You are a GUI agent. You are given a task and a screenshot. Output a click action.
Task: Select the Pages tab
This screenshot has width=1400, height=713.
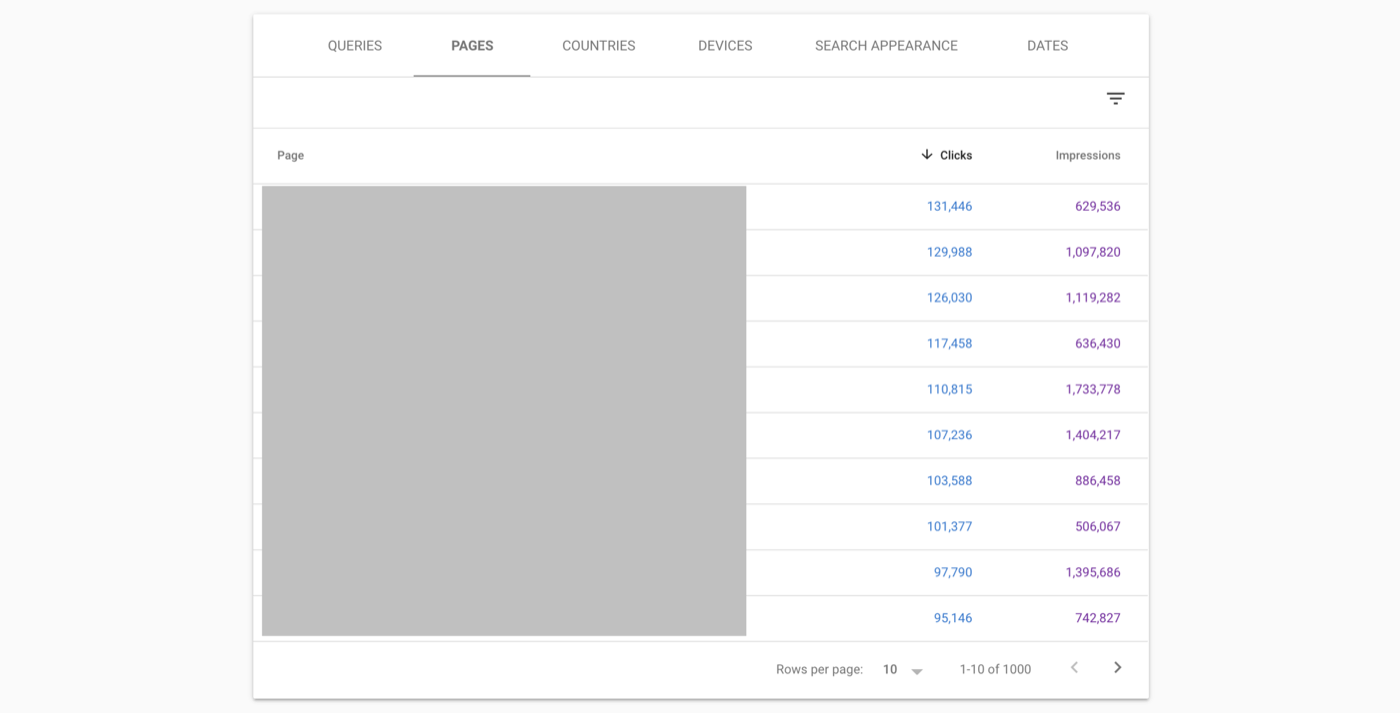click(472, 46)
